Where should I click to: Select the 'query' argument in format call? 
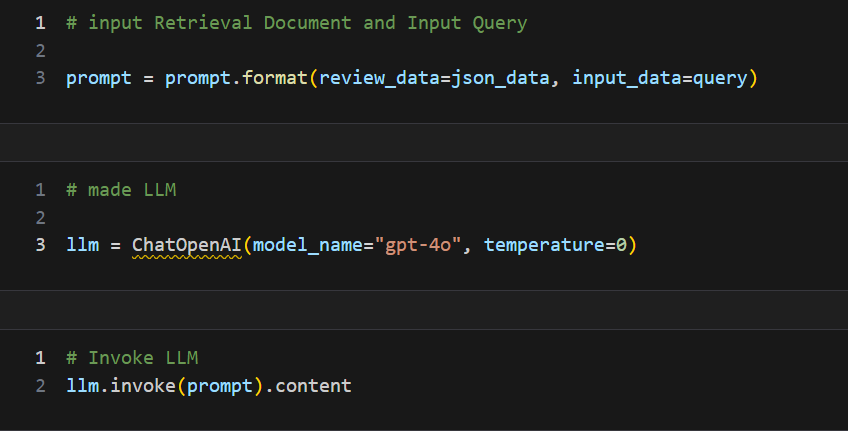click(x=720, y=78)
